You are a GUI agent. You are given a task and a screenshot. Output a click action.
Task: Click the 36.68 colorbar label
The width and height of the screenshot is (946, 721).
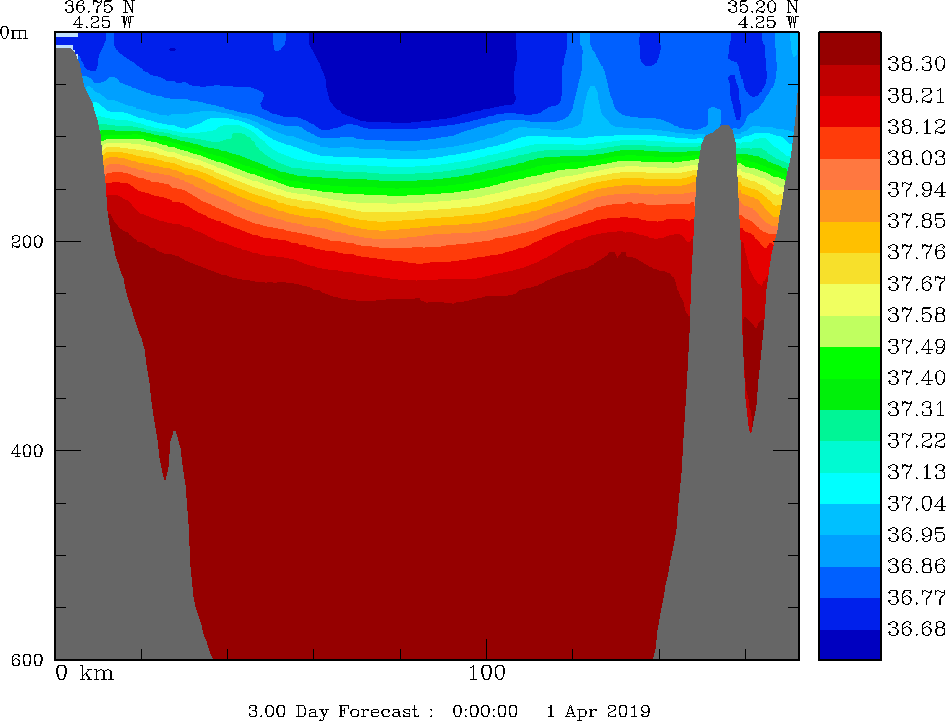point(916,629)
